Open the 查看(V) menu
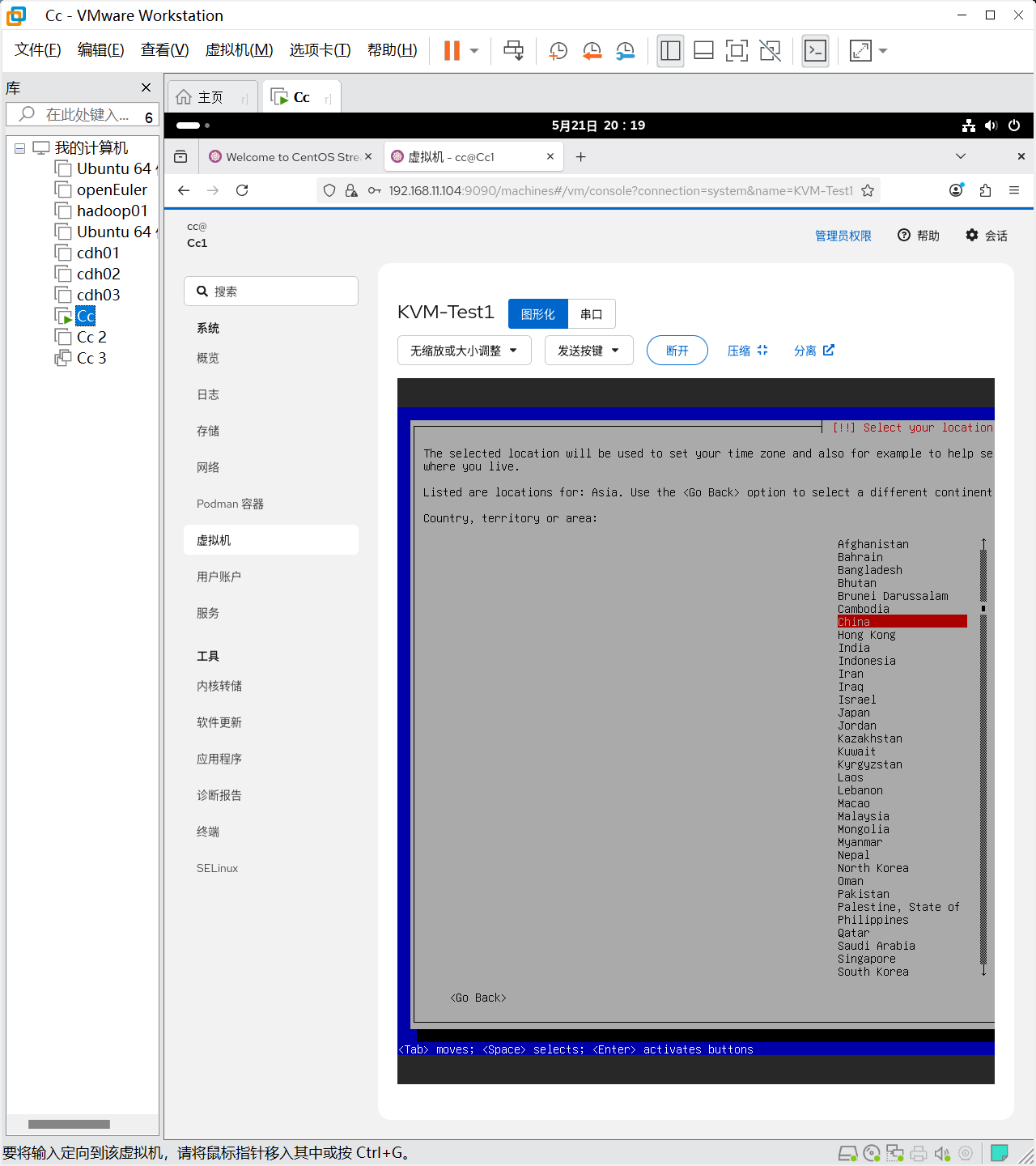This screenshot has height=1166, width=1036. point(164,50)
